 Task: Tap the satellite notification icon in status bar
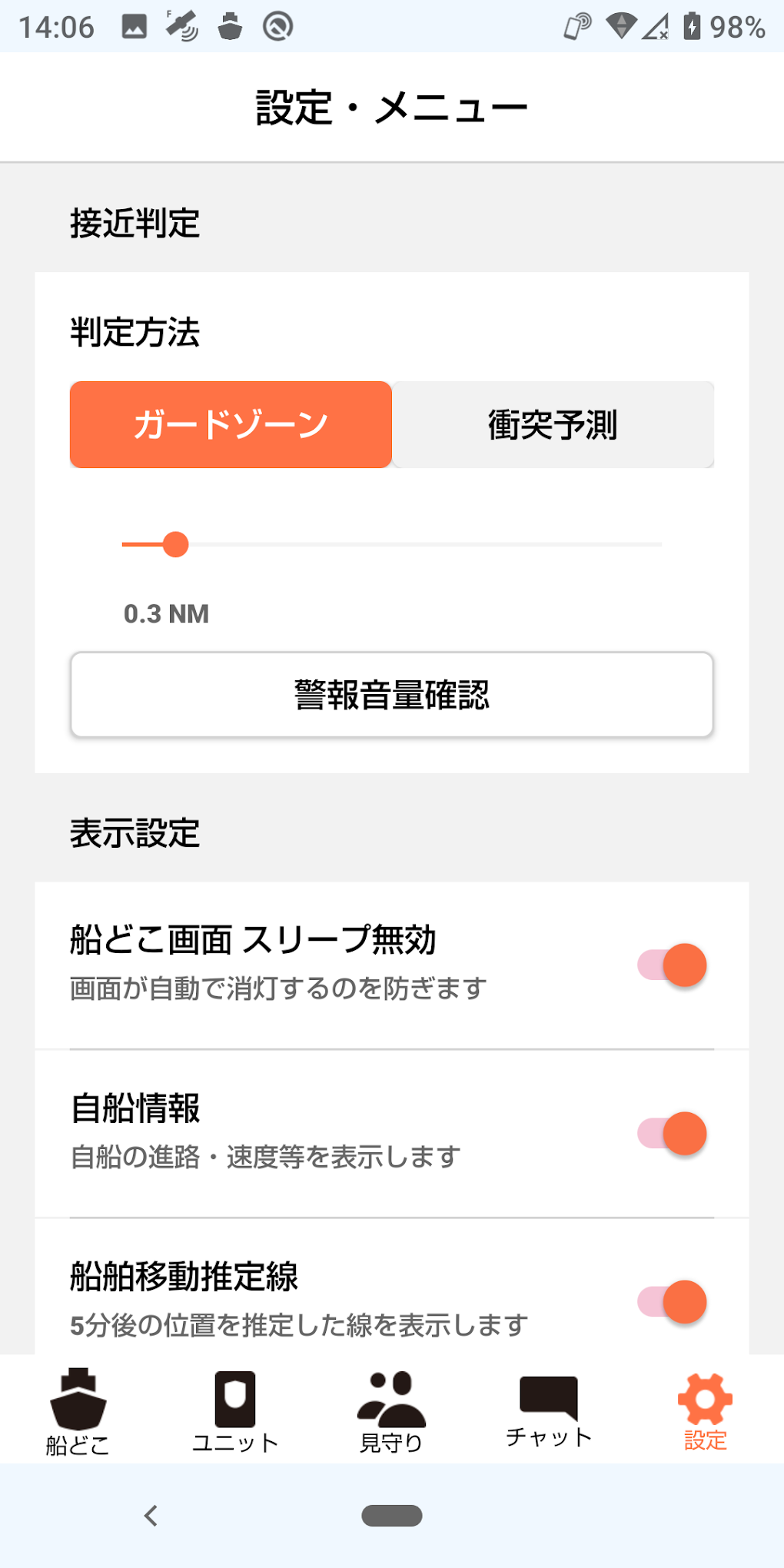click(182, 27)
